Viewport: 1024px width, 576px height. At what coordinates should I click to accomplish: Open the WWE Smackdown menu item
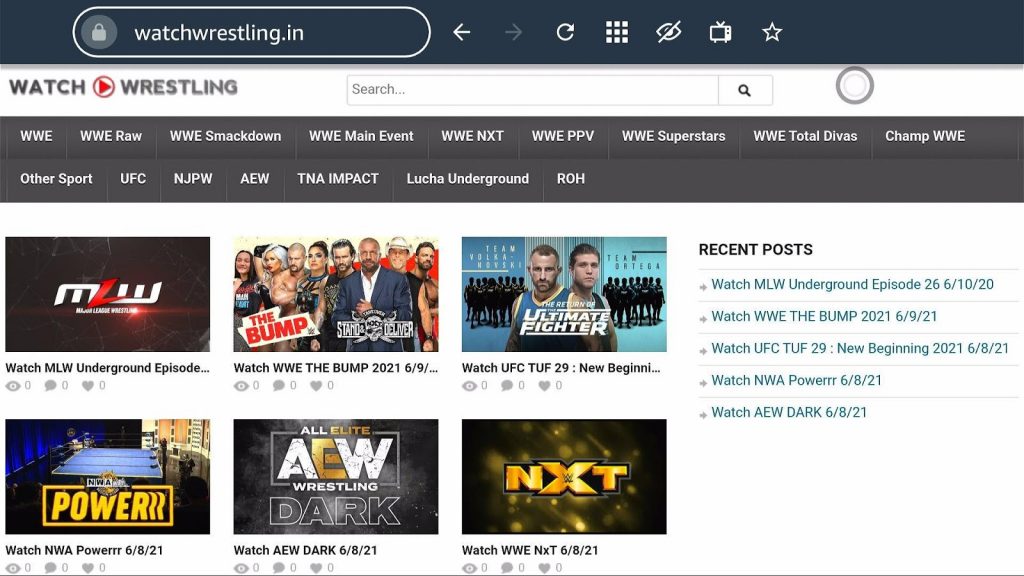(x=225, y=136)
